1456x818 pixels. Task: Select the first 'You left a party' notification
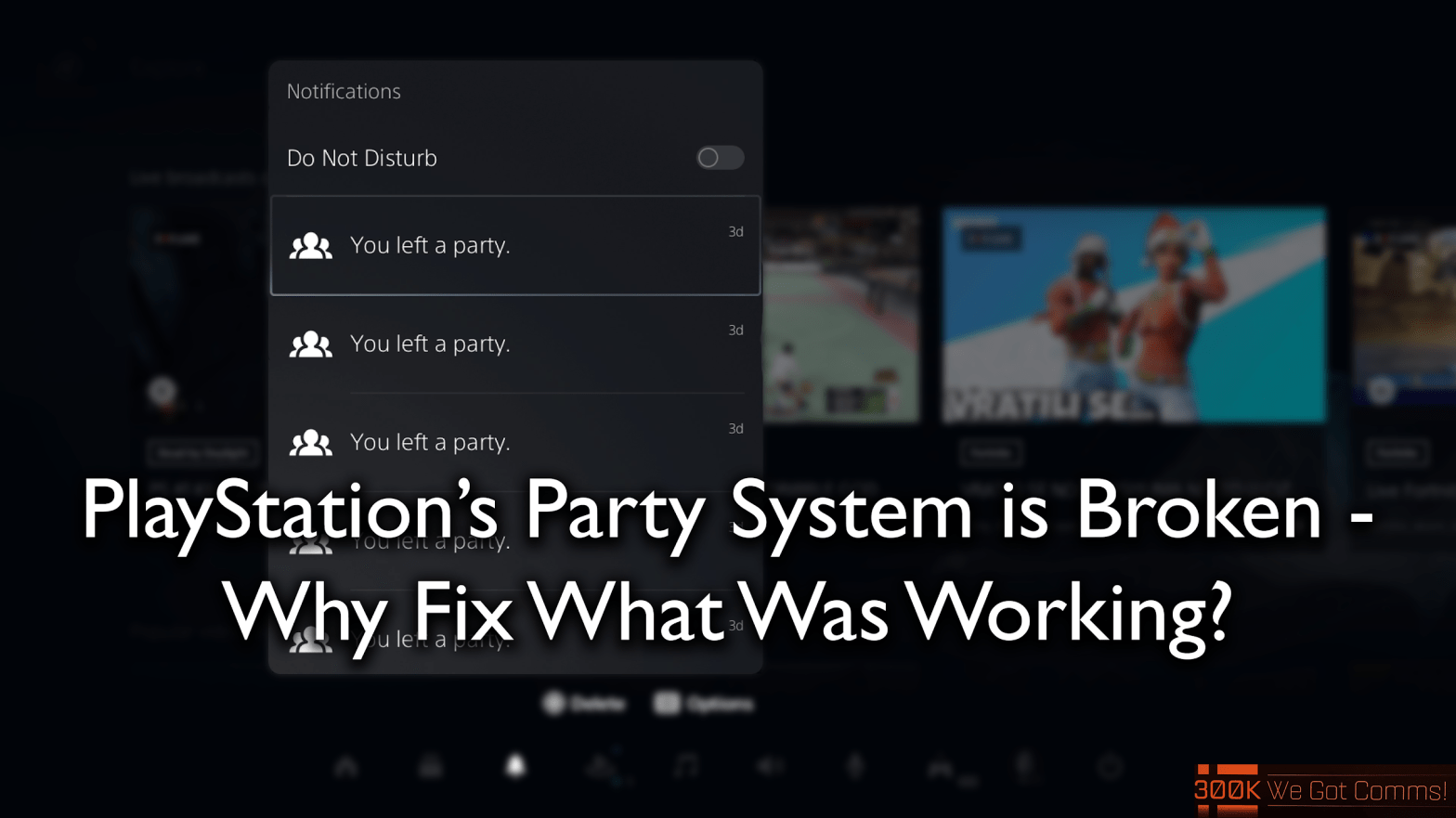[515, 245]
